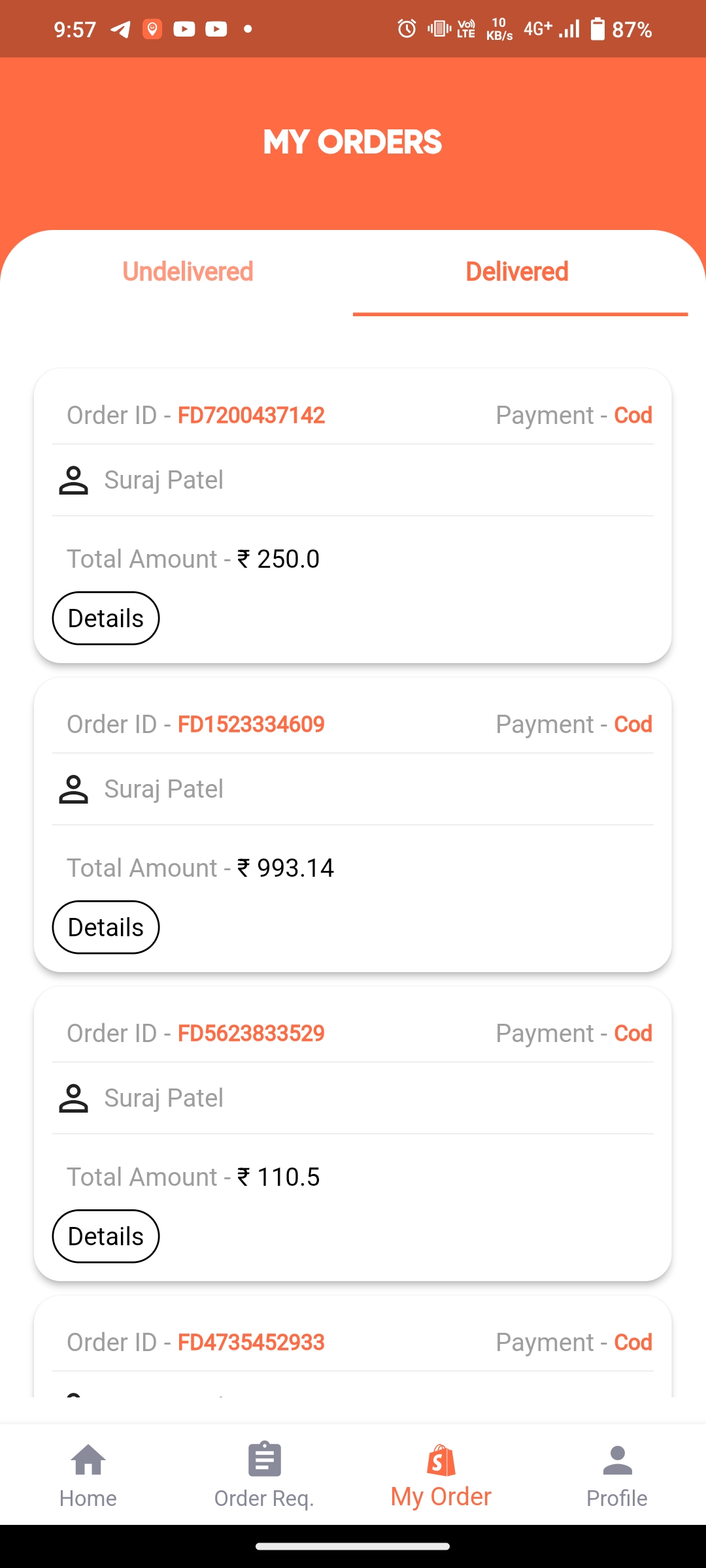This screenshot has height=1568, width=706.
Task: Tap order ID FD5623833529
Action: pos(251,1034)
